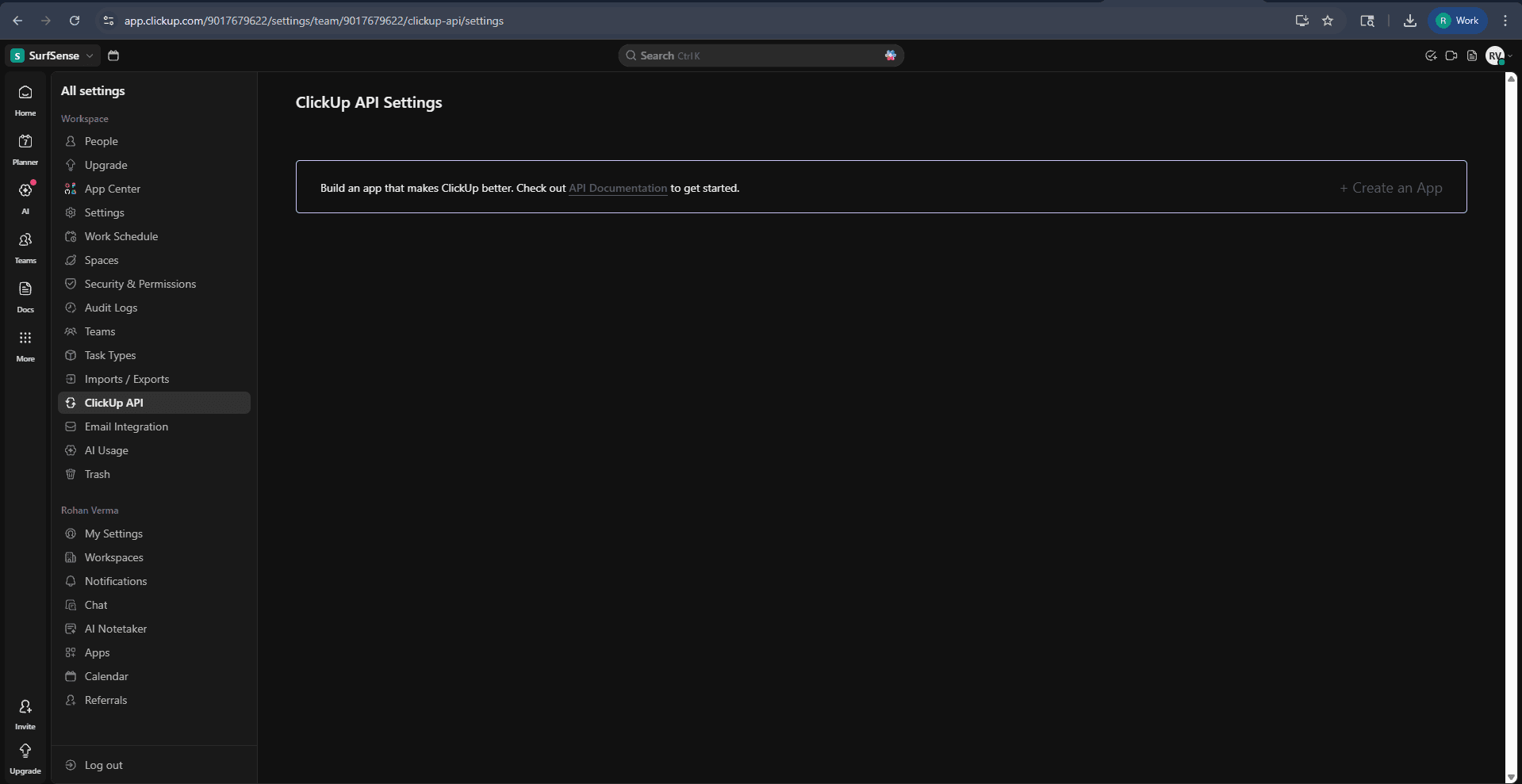The width and height of the screenshot is (1522, 784).
Task: Click the Upgrade bulb icon in the sidebar
Action: coord(25,755)
